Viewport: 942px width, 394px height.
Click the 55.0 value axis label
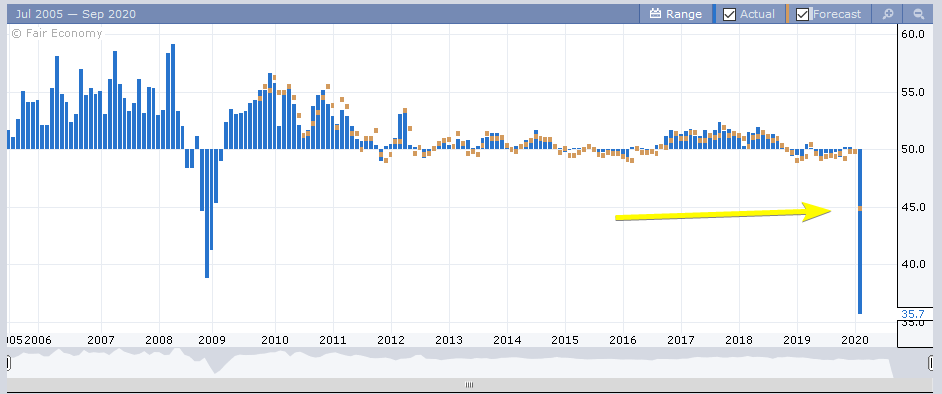tap(913, 92)
